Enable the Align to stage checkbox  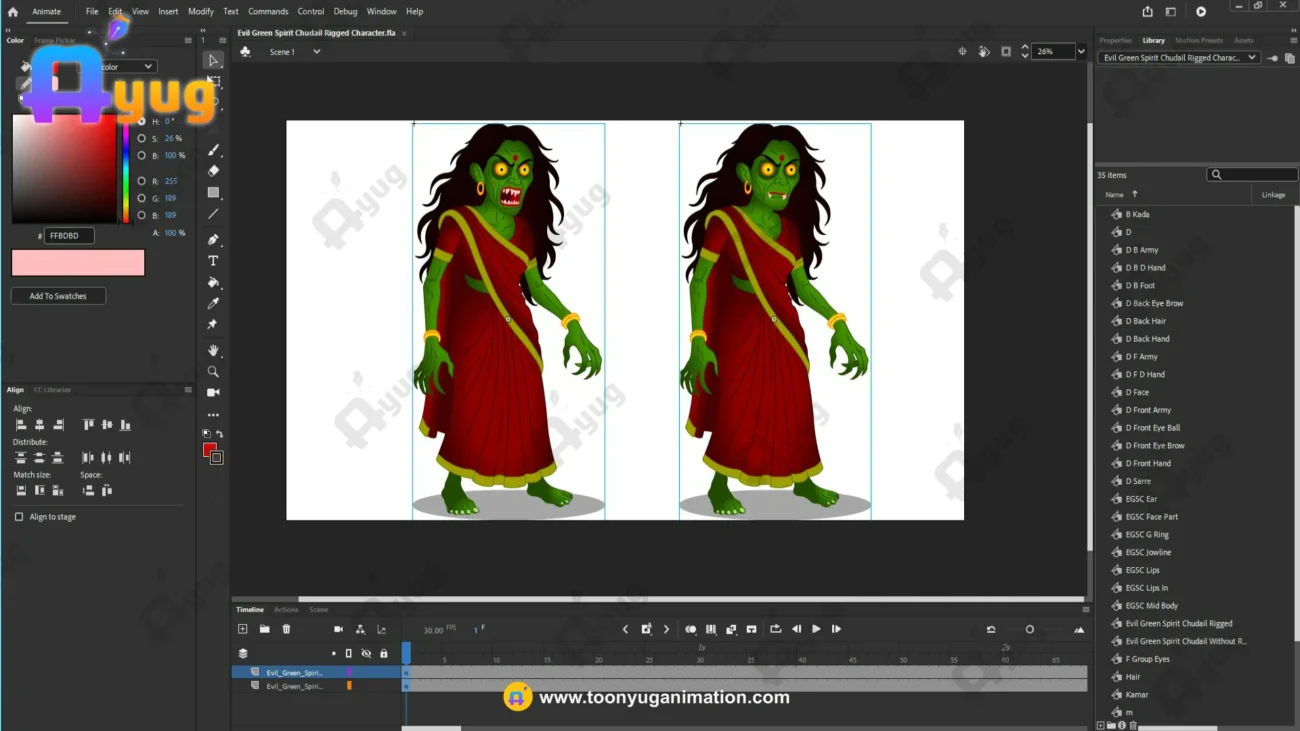[x=19, y=517]
